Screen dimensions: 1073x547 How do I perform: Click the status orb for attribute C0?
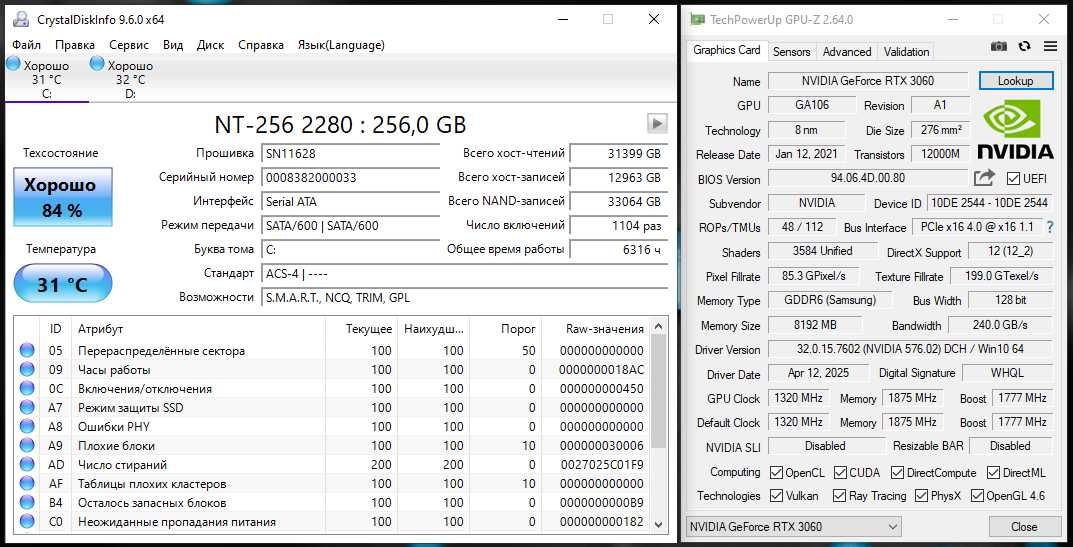27,522
